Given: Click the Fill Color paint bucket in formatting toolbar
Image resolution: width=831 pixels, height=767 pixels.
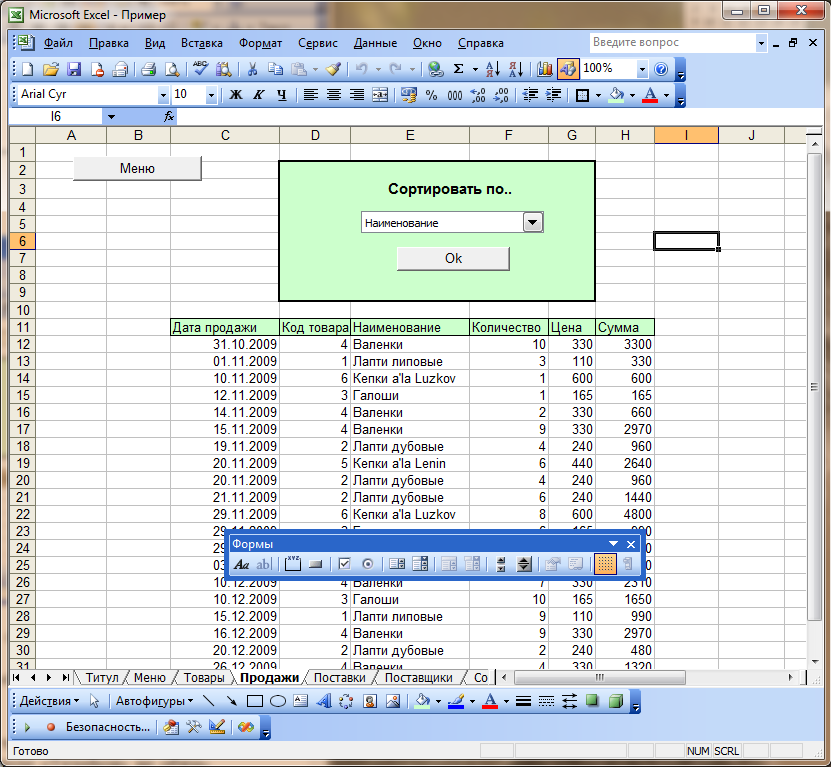Looking at the screenshot, I should pyautogui.click(x=616, y=95).
